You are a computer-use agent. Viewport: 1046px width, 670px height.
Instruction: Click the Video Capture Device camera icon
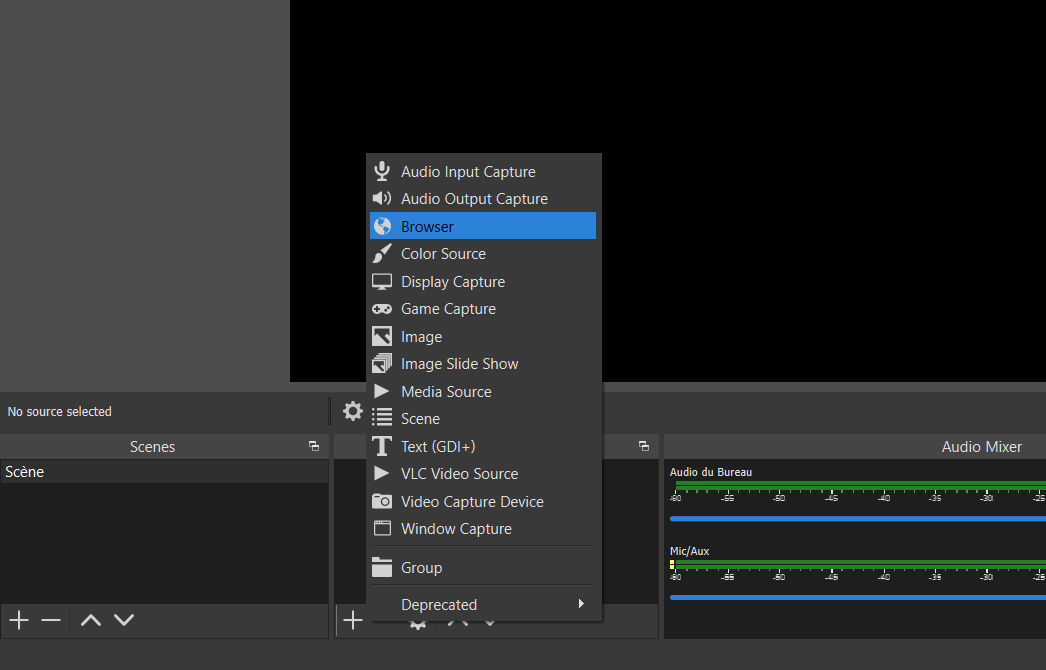(382, 502)
